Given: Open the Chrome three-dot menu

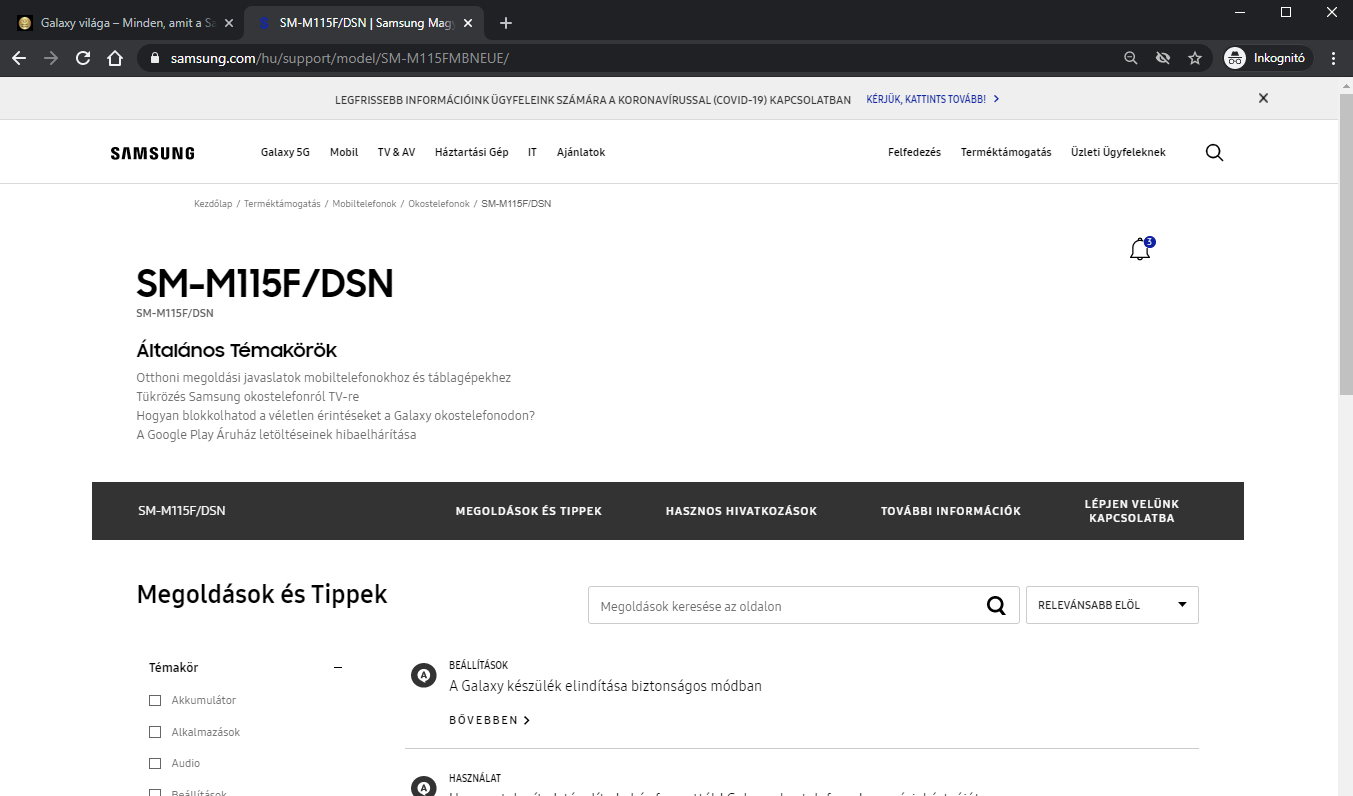Looking at the screenshot, I should [x=1333, y=58].
